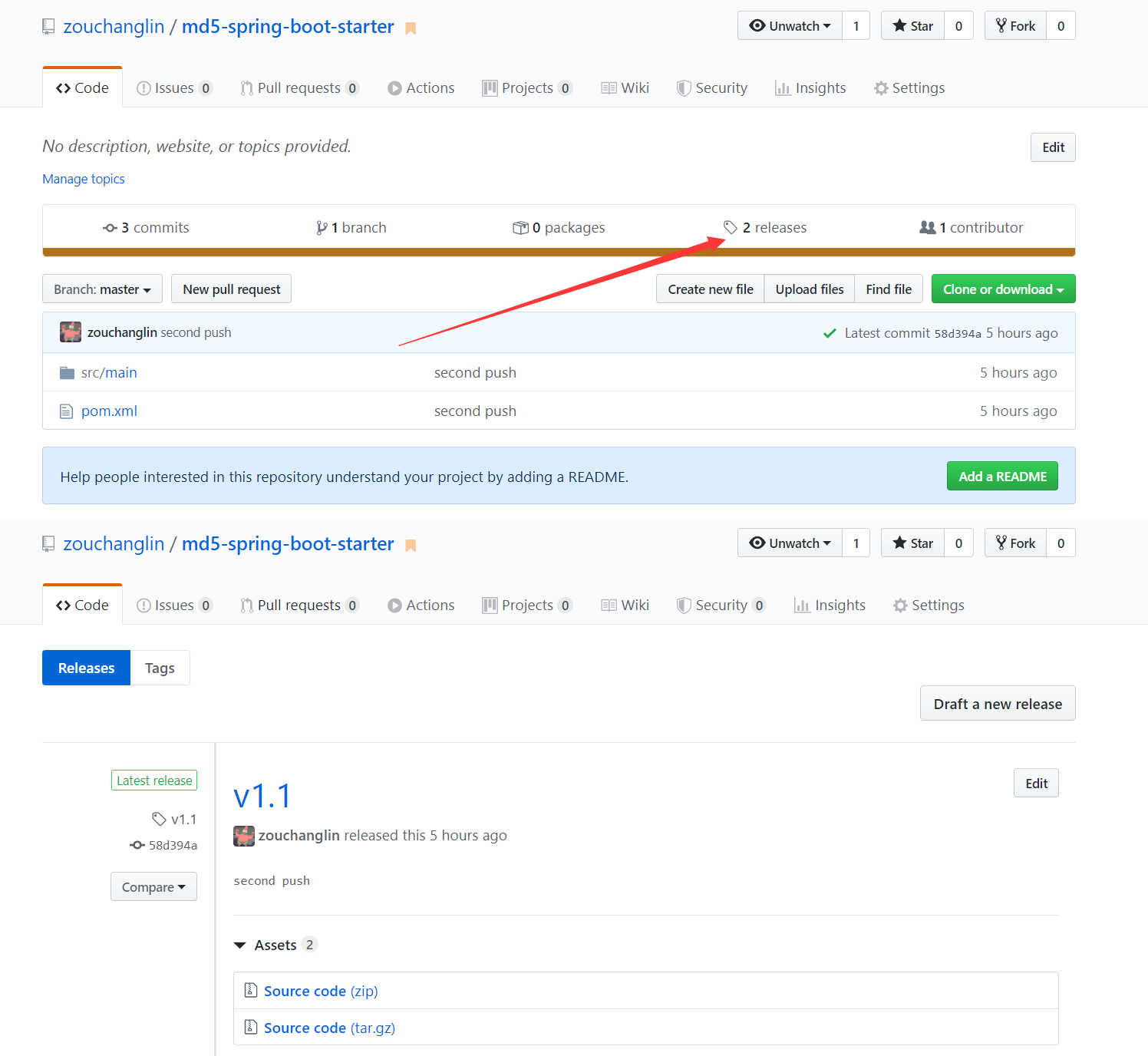Screen dimensions: 1148x1056
Task: Select the Releases tab
Action: point(86,668)
